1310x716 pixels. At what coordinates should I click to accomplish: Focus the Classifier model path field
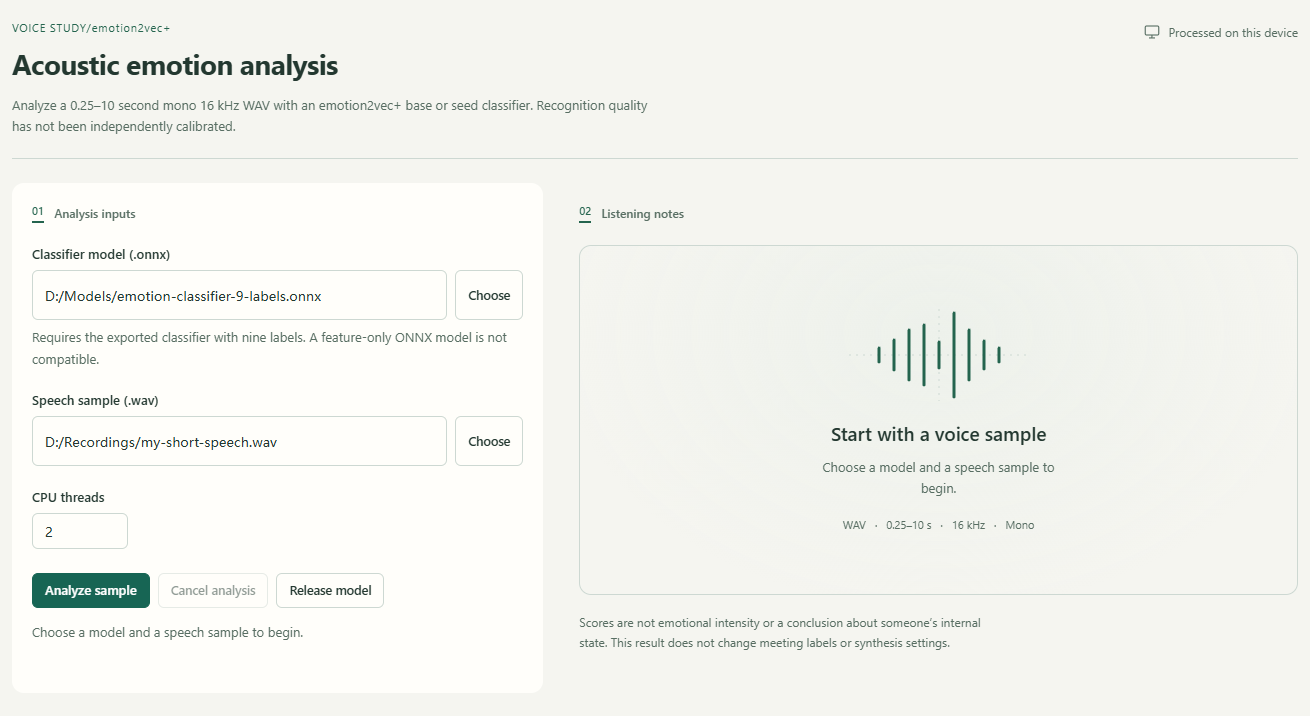pos(239,295)
